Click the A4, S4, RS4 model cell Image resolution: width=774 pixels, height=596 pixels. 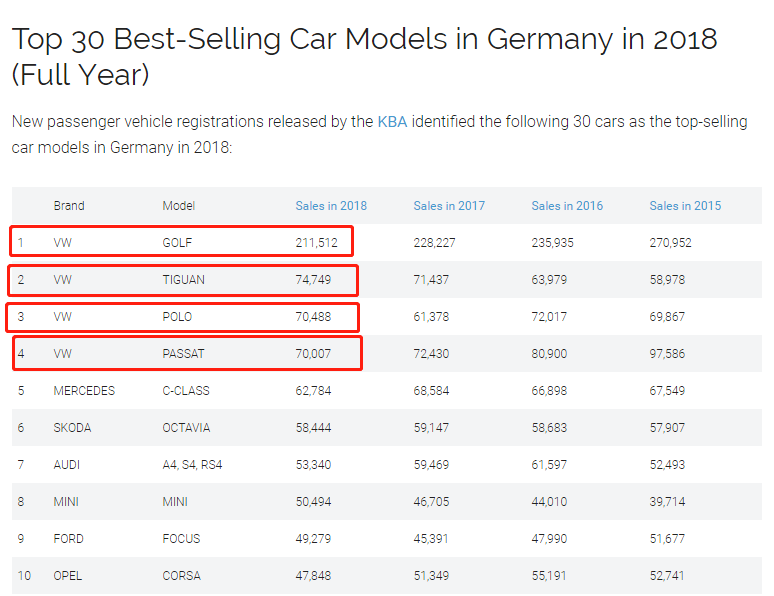pos(193,465)
